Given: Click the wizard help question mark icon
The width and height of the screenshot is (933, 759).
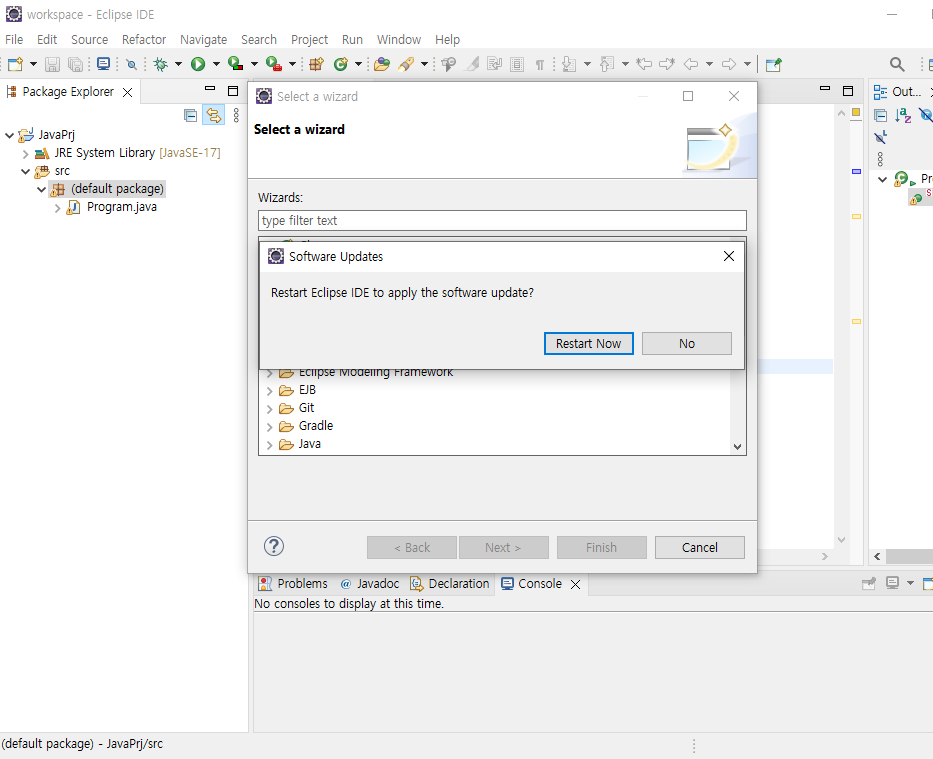Looking at the screenshot, I should pos(274,546).
